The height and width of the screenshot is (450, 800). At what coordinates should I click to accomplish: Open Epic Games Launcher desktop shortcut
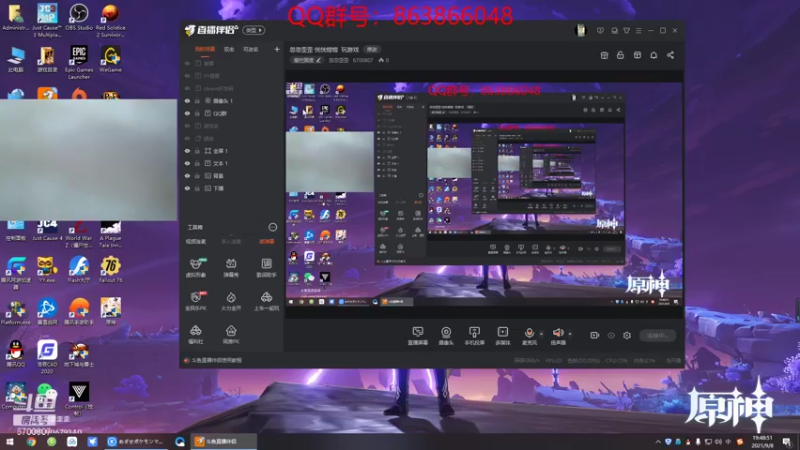point(79,62)
